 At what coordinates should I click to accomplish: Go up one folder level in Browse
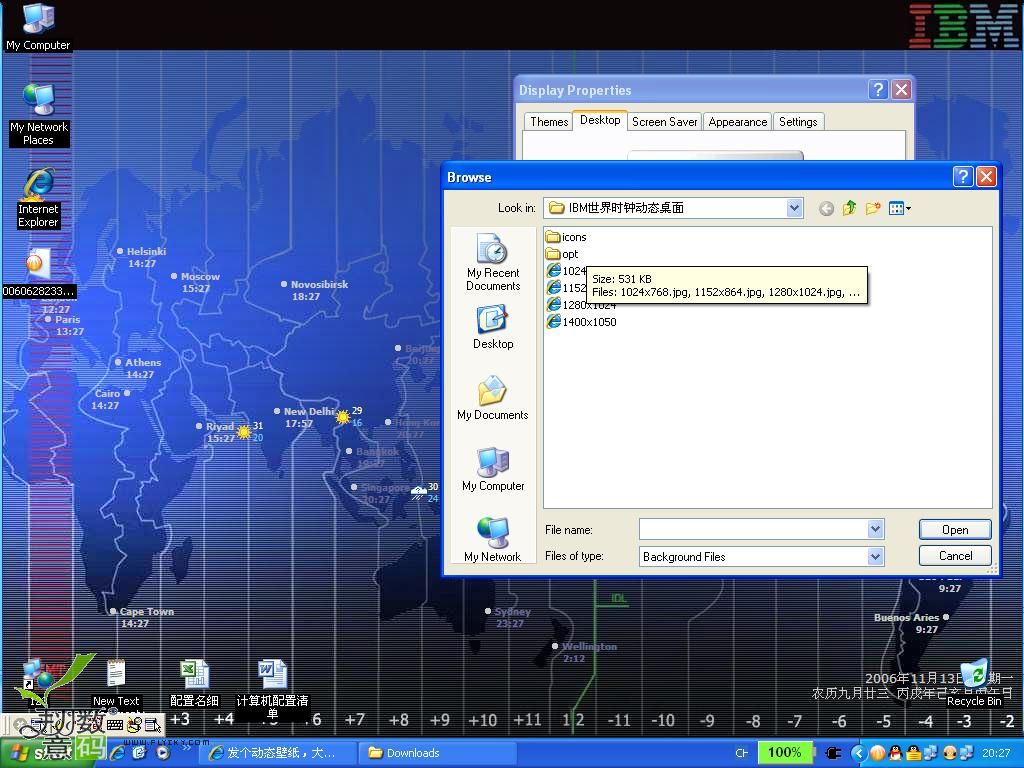point(849,208)
